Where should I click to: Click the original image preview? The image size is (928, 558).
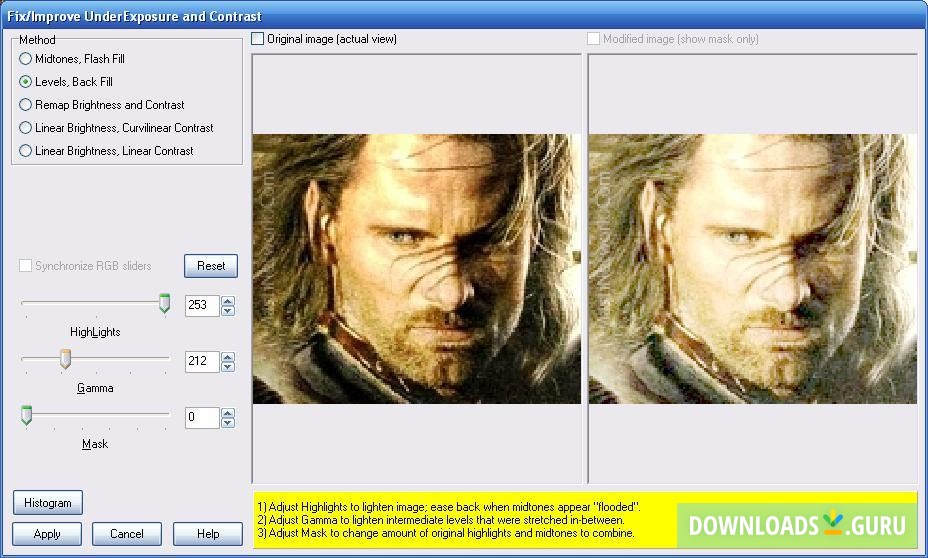coord(417,269)
